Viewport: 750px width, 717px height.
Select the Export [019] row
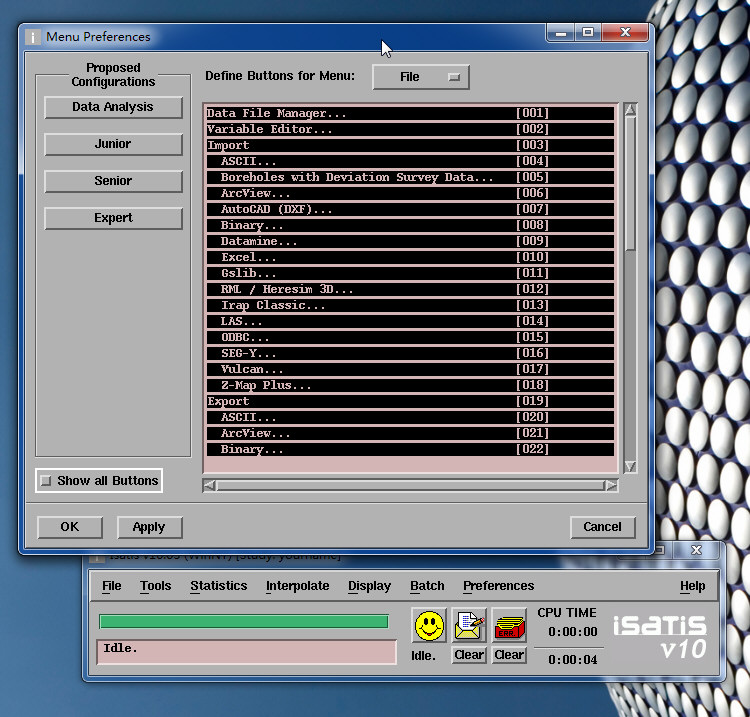[x=410, y=402]
